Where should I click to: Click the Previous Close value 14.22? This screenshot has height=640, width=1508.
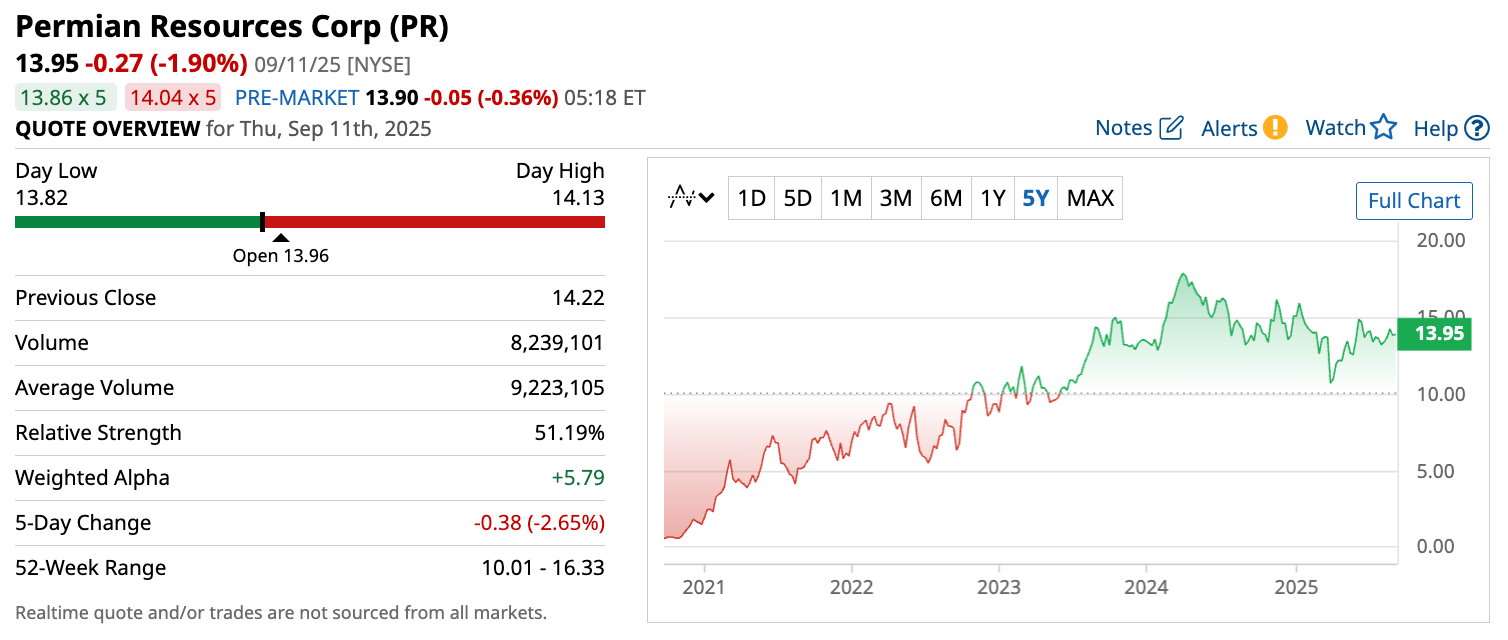point(578,298)
